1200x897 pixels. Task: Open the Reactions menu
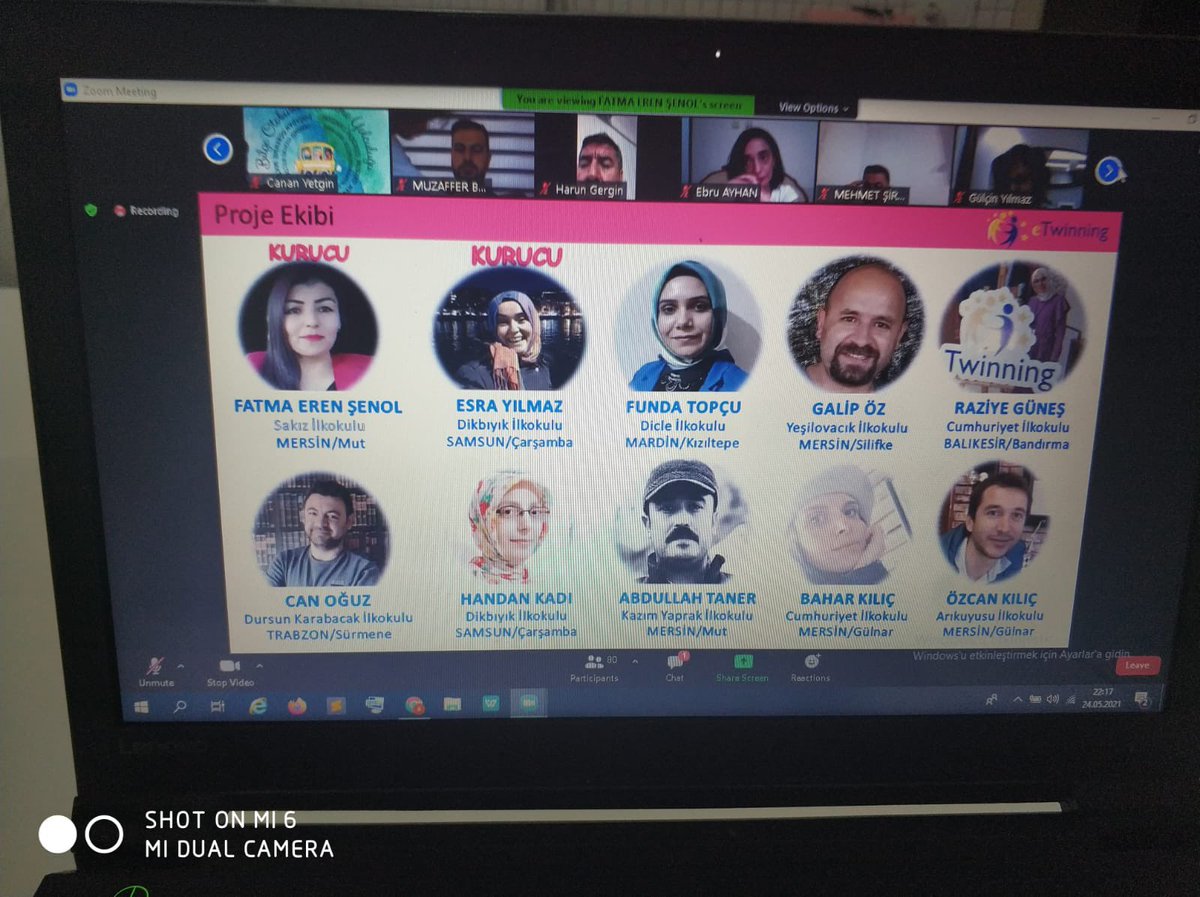click(811, 667)
